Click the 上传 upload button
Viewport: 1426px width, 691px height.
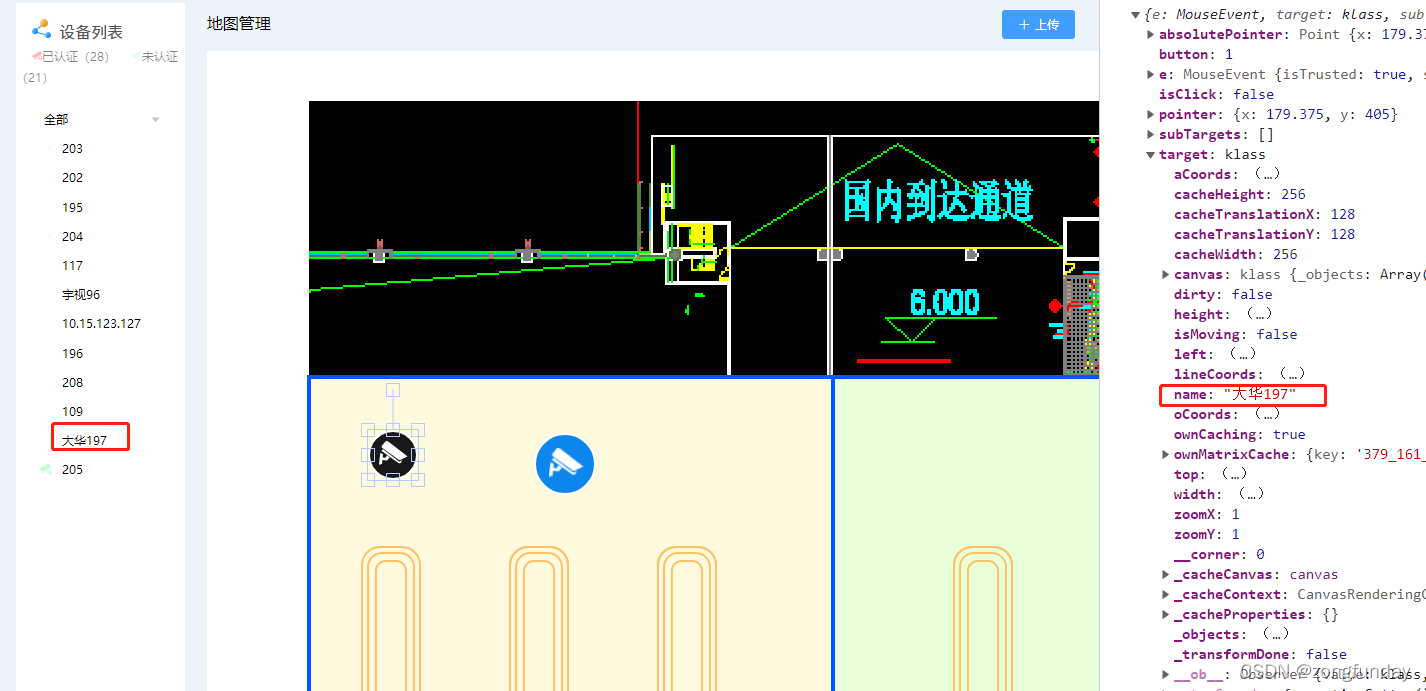pos(1038,24)
